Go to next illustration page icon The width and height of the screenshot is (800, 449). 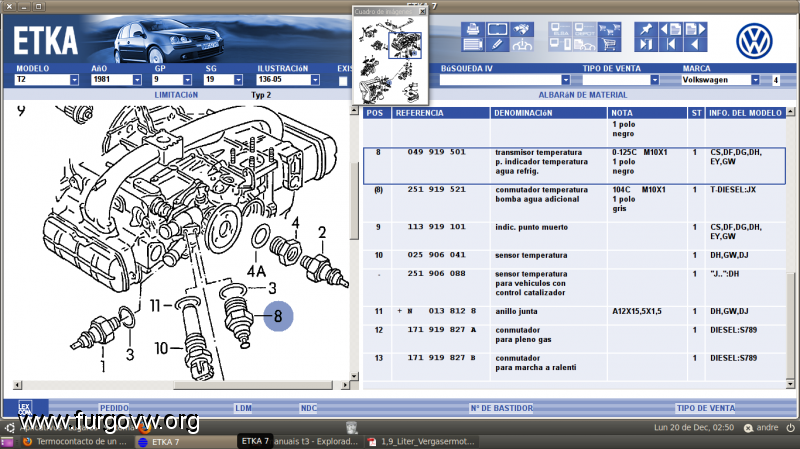(696, 29)
